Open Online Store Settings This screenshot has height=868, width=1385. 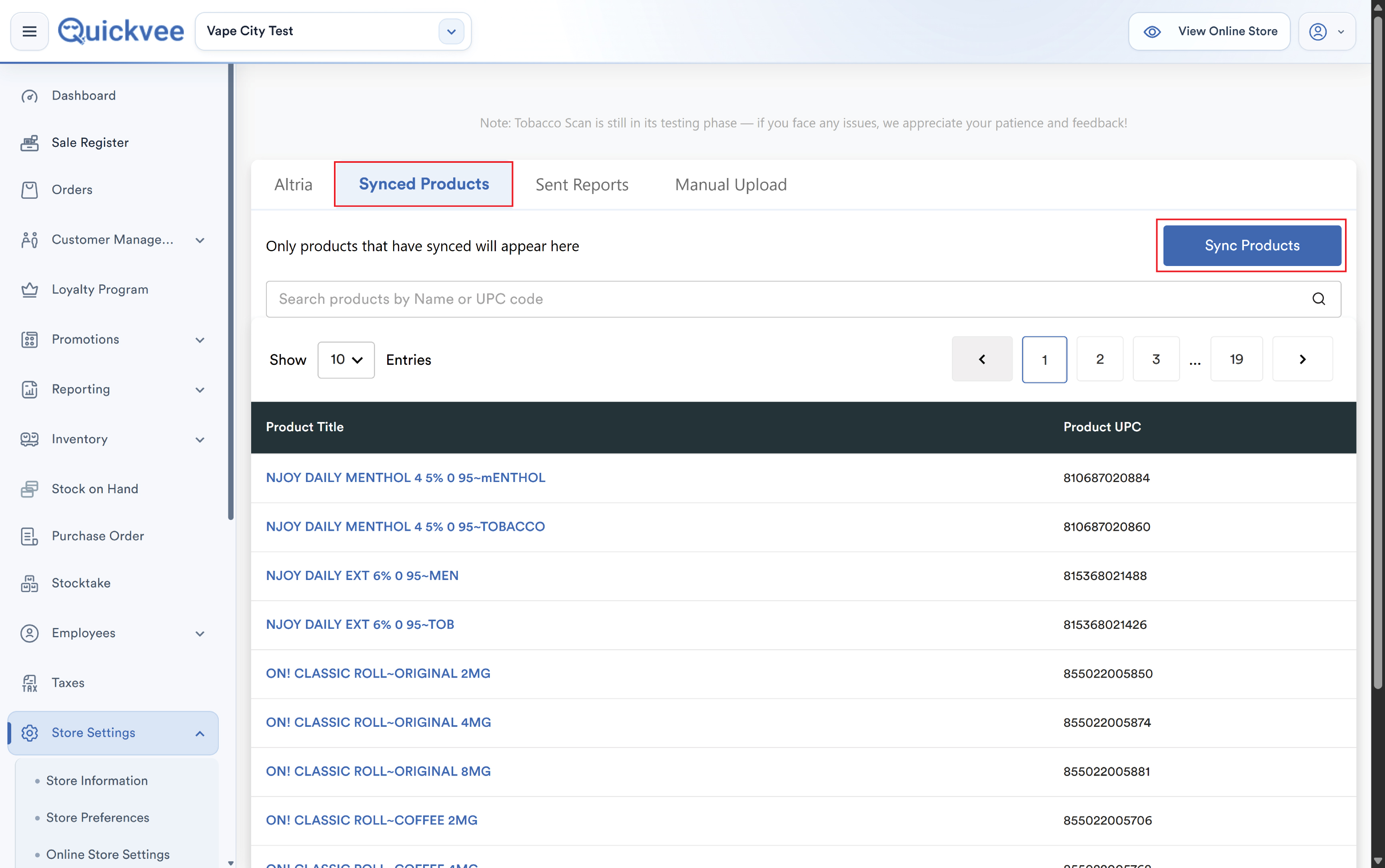pos(108,855)
